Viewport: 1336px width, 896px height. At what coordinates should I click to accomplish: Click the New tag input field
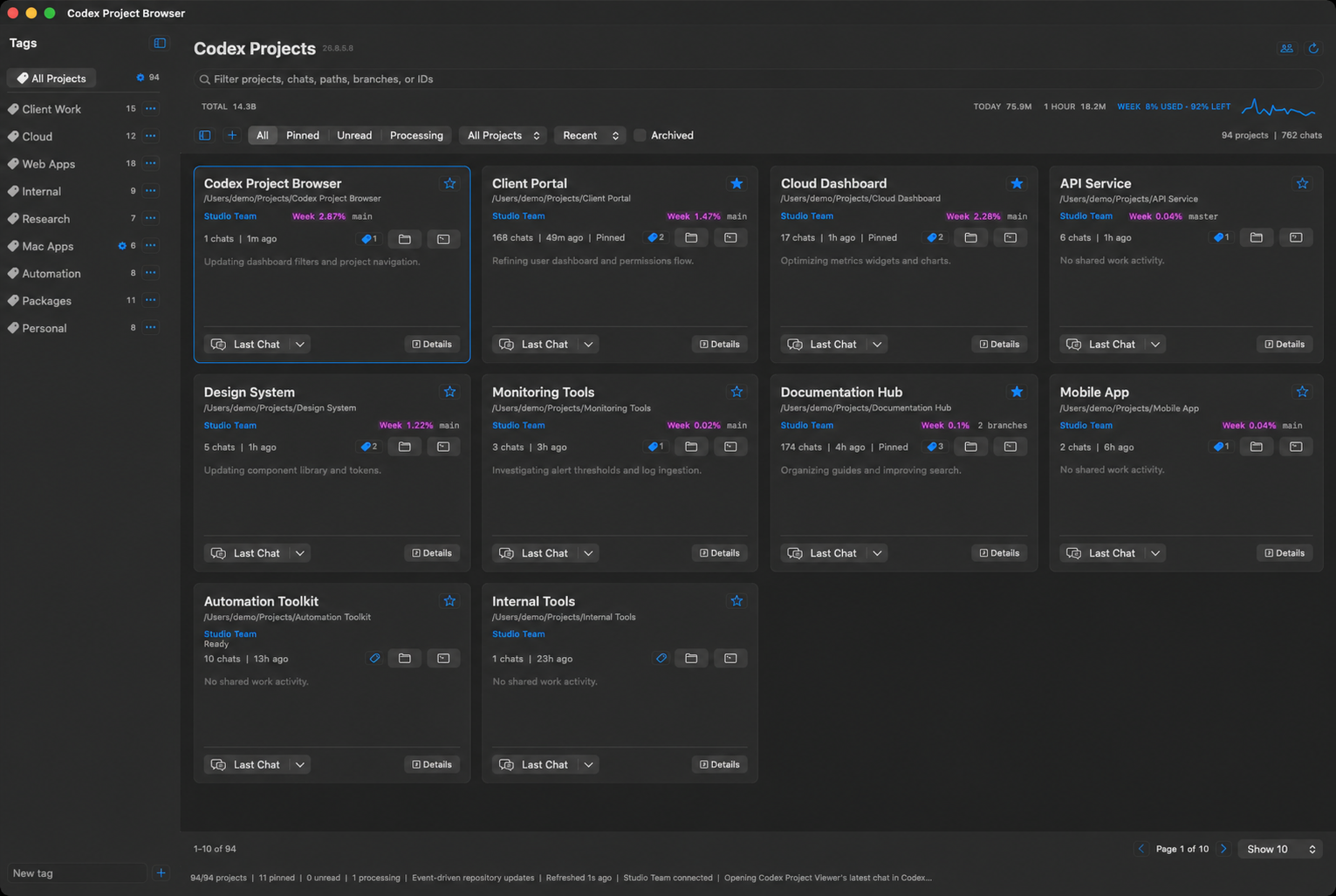pos(77,873)
